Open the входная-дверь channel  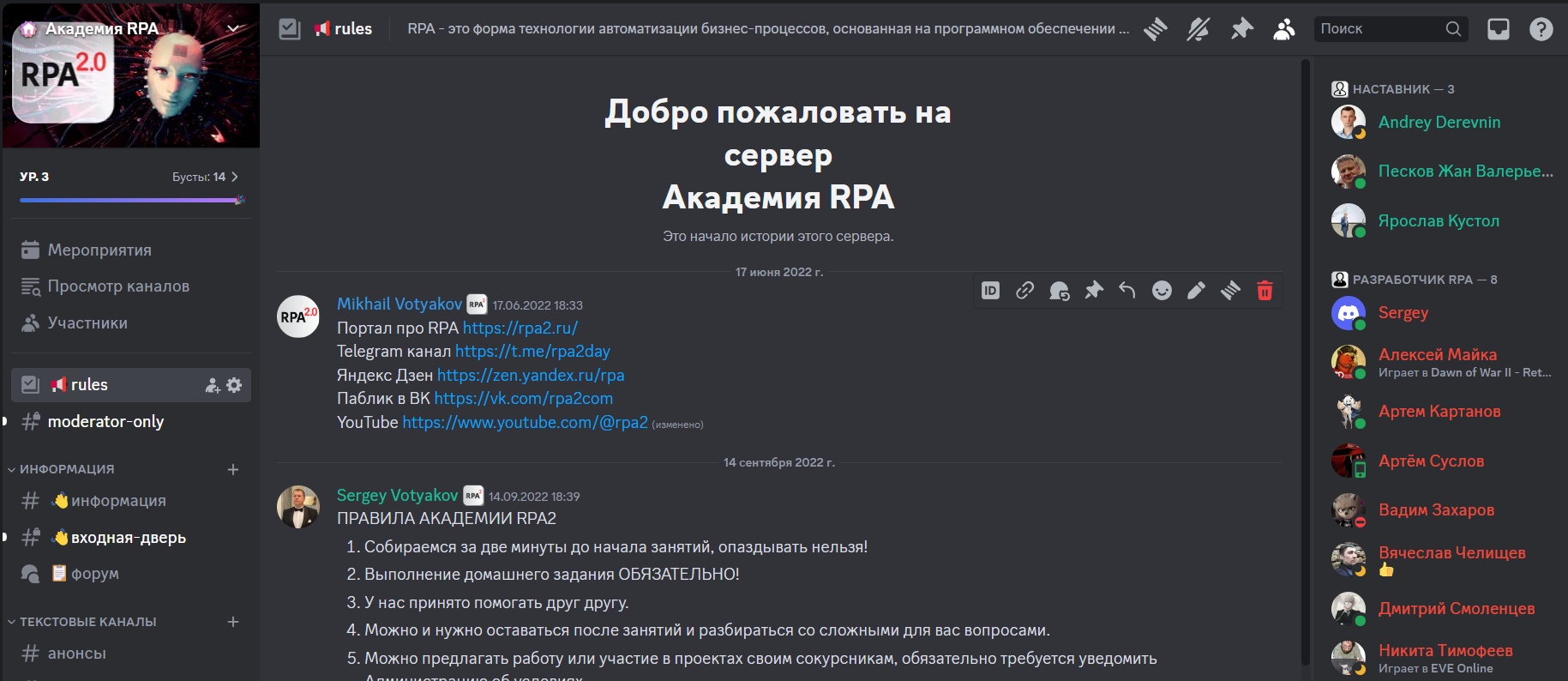coord(131,538)
